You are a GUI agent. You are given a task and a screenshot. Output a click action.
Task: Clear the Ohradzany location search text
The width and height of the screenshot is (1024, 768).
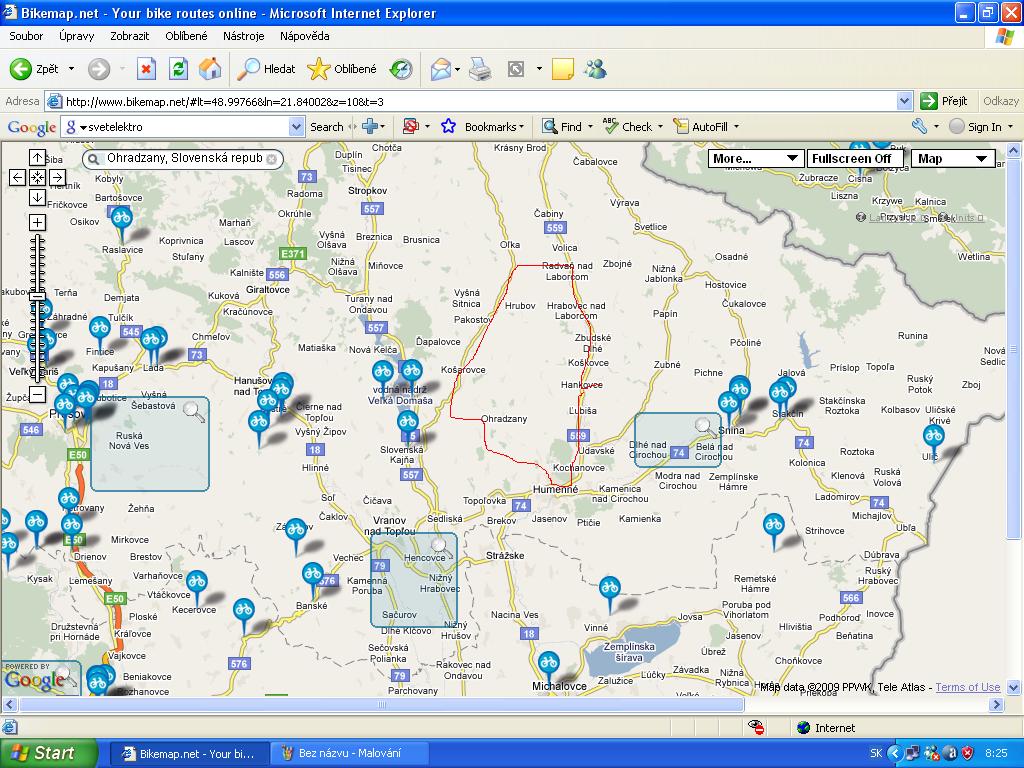(271, 158)
